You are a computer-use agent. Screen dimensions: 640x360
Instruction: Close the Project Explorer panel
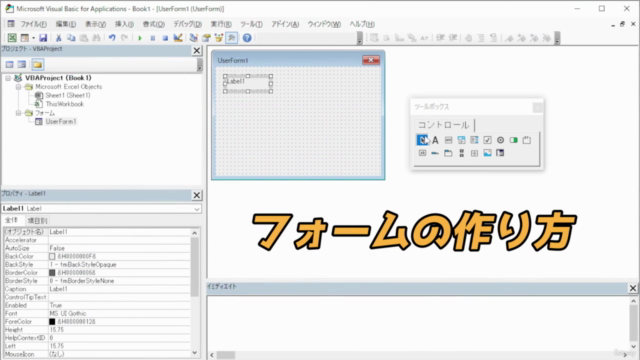[197, 51]
